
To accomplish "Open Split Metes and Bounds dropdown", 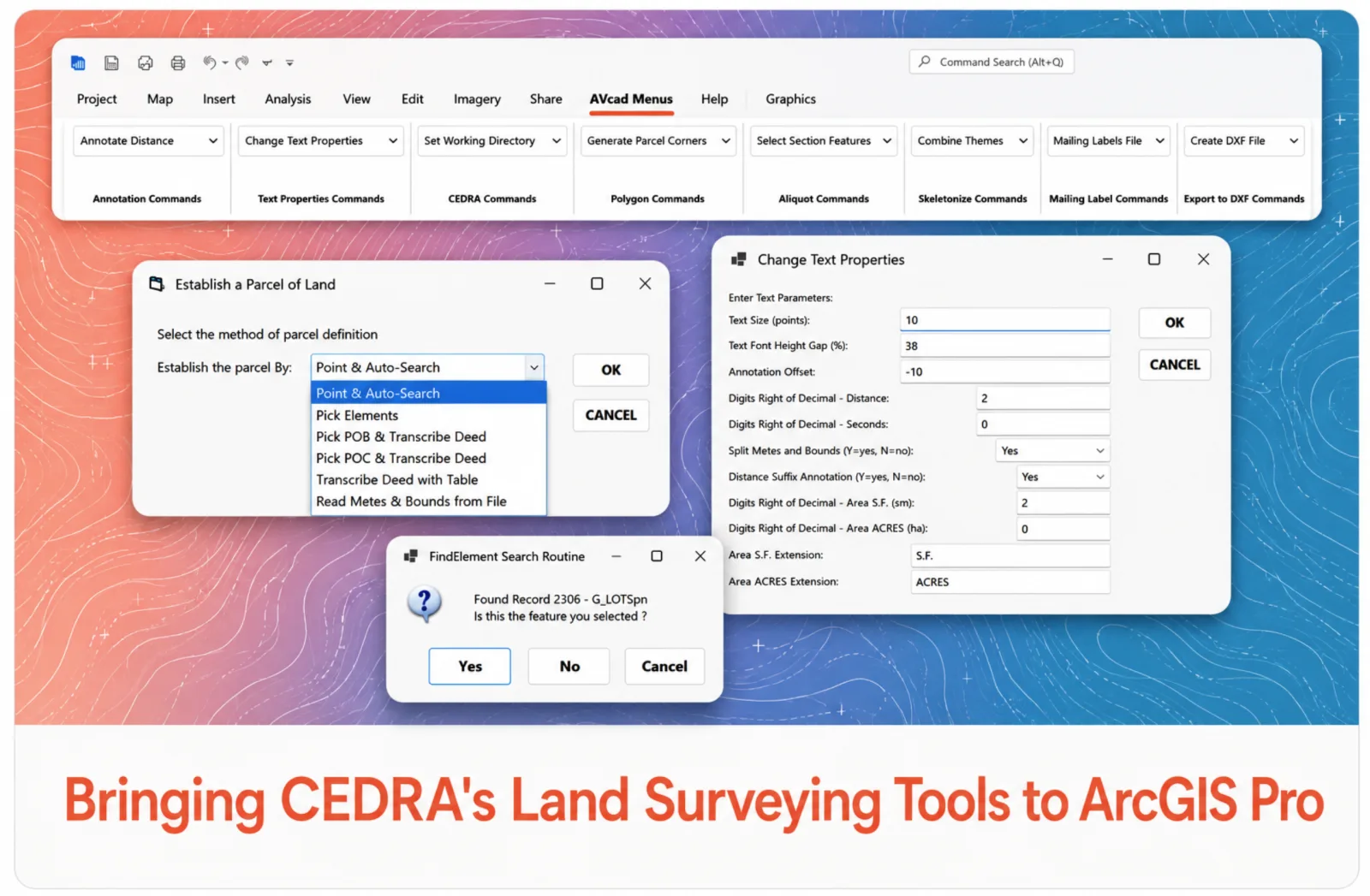I will pyautogui.click(x=1053, y=450).
